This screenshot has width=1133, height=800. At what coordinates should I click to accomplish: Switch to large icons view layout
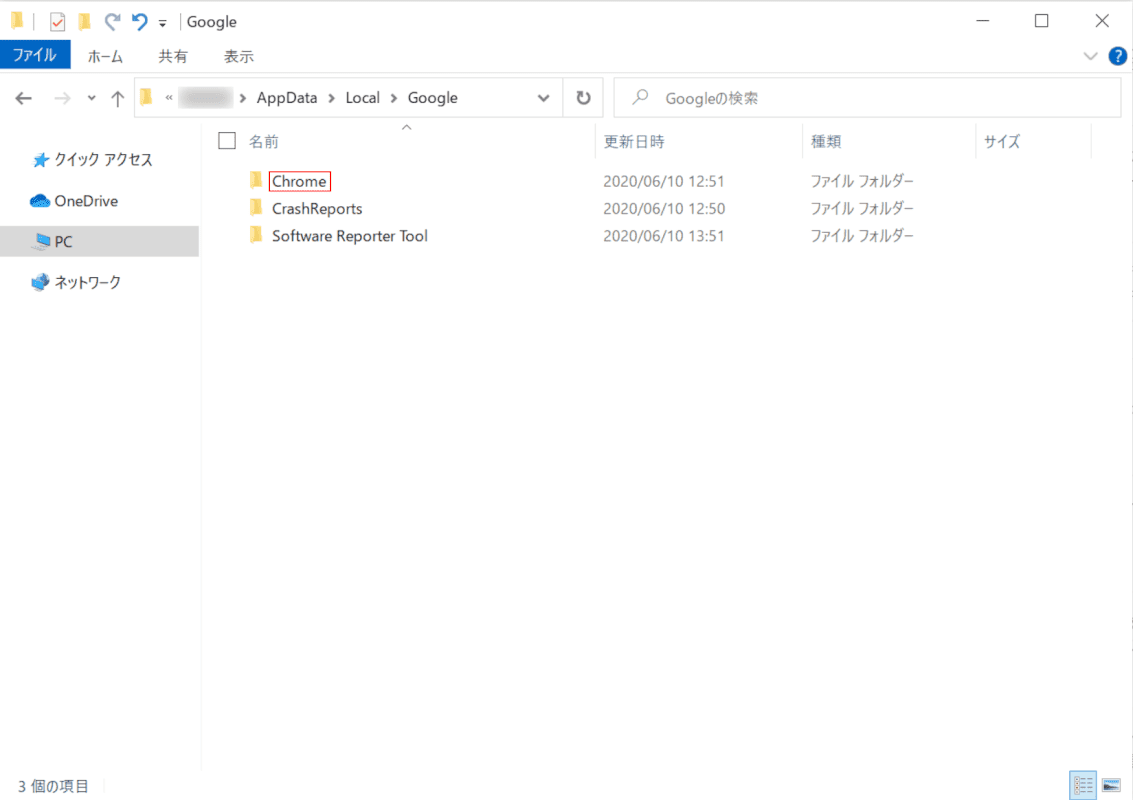pos(1111,785)
